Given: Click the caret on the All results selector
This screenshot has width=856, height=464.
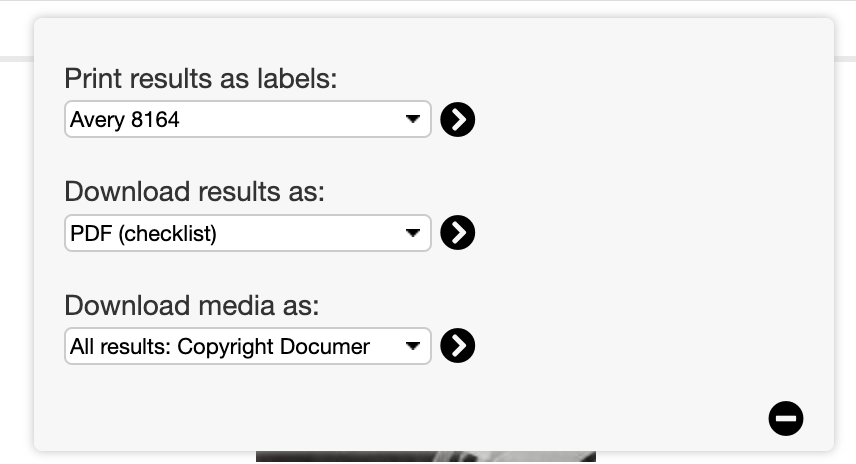Looking at the screenshot, I should pyautogui.click(x=412, y=346).
